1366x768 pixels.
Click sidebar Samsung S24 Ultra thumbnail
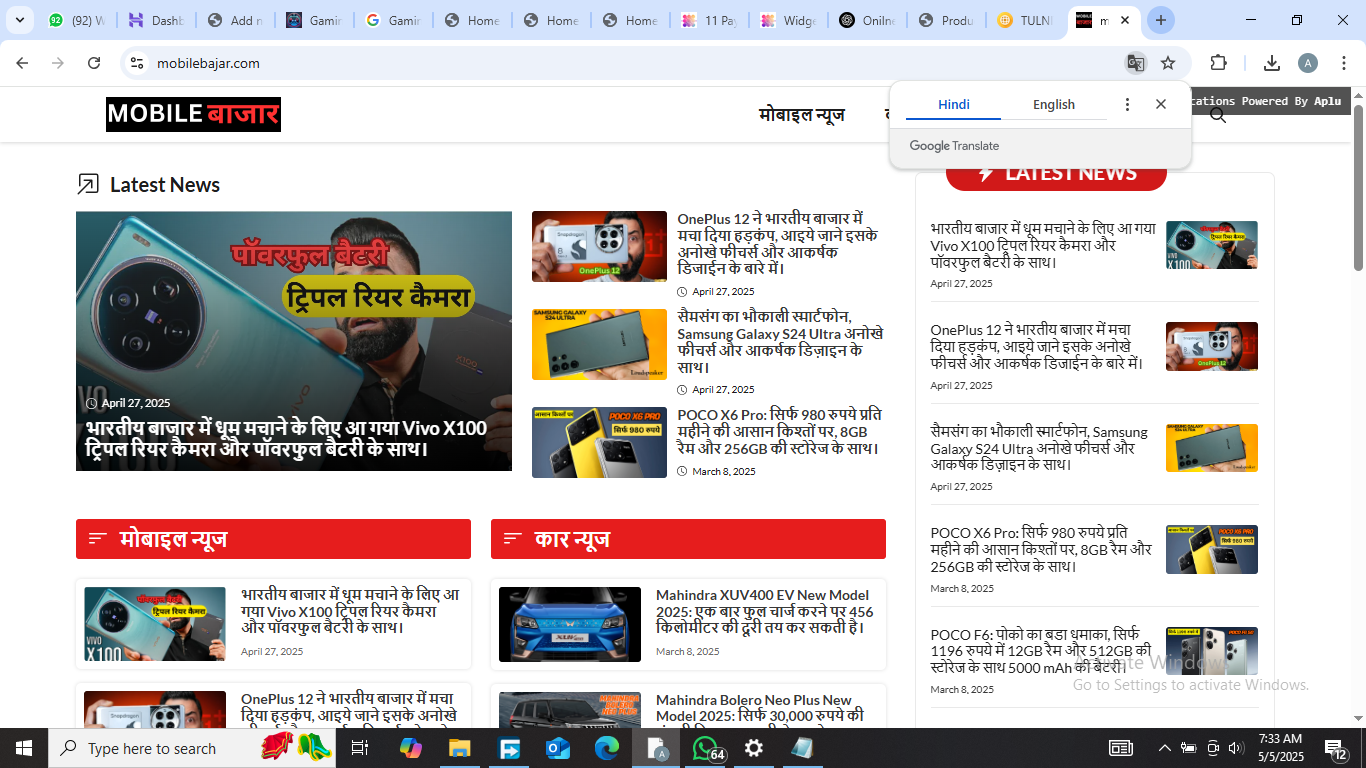tap(1212, 448)
